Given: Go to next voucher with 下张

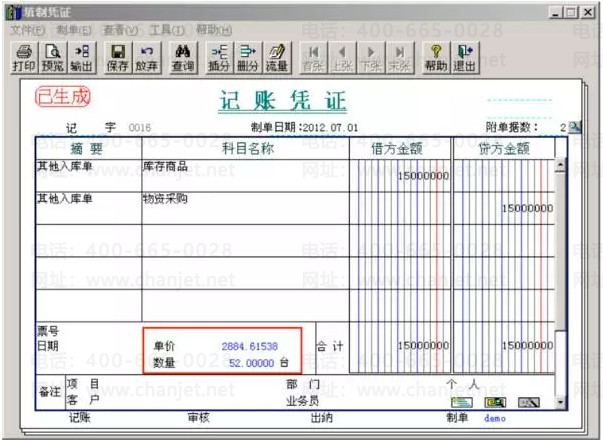Looking at the screenshot, I should pos(371,58).
